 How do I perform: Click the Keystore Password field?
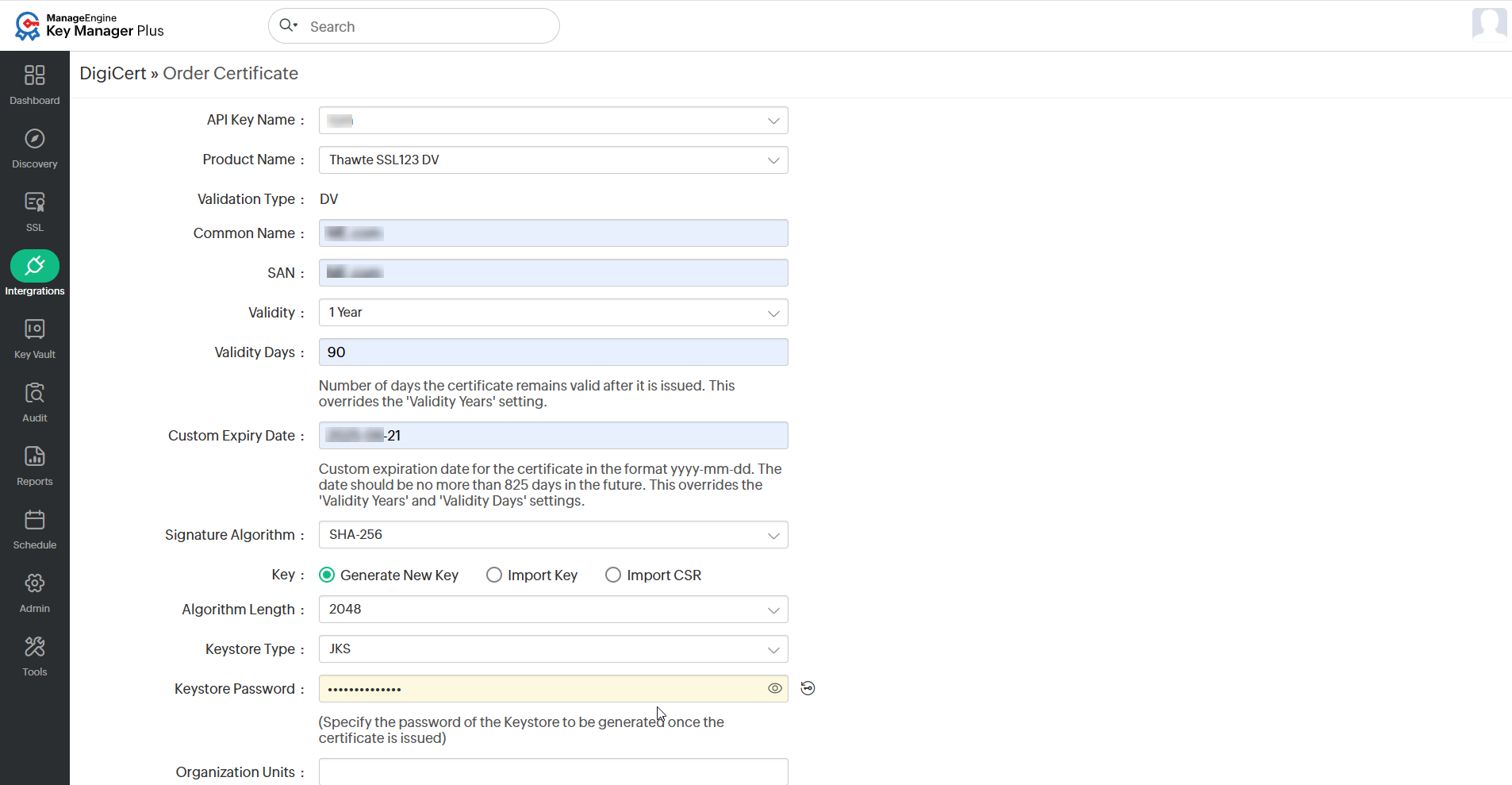point(554,689)
